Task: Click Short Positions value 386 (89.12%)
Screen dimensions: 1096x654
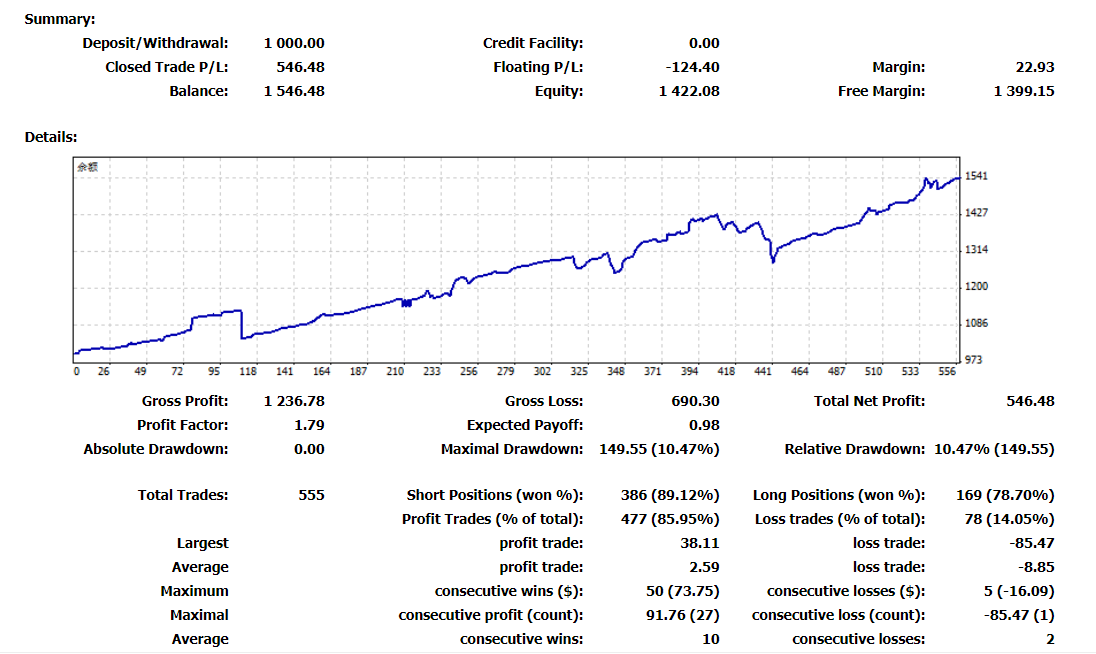Action: [x=670, y=495]
